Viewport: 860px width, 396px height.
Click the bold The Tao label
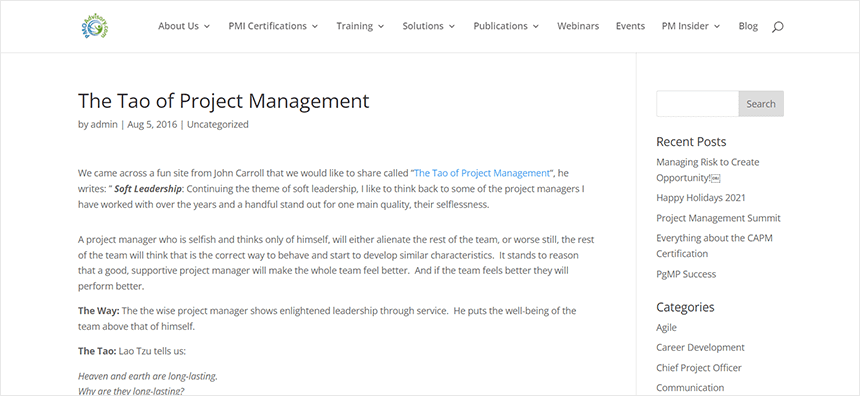coord(97,351)
